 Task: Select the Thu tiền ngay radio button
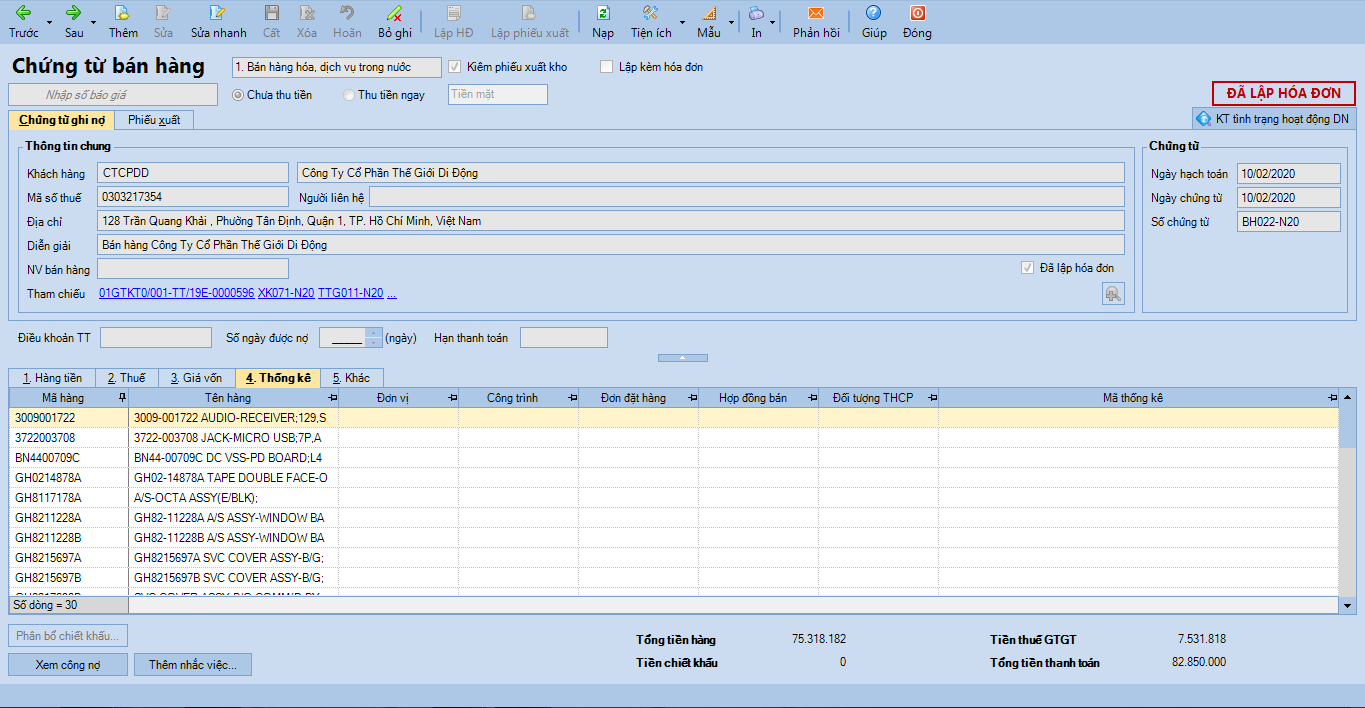click(348, 95)
